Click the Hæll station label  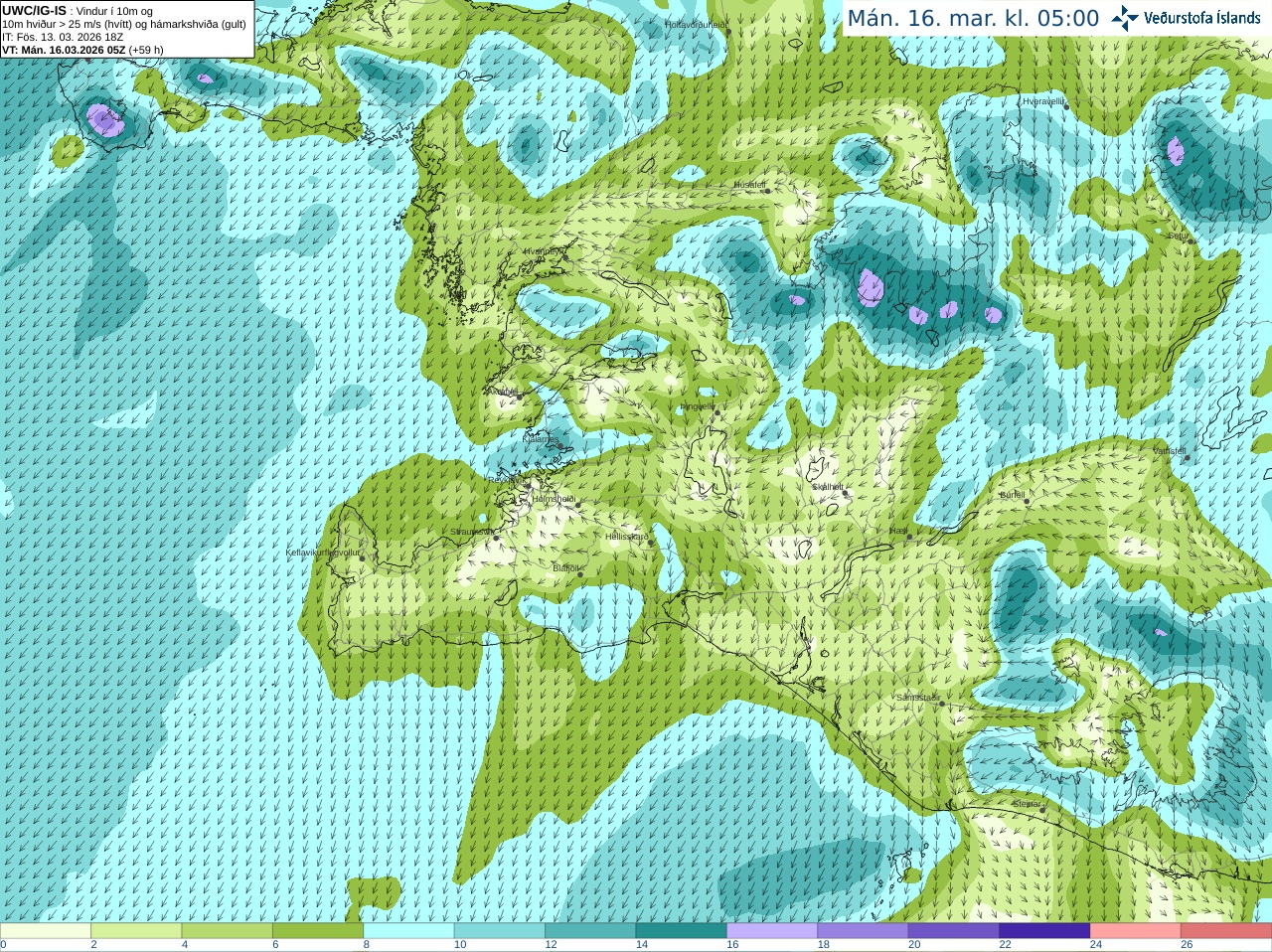[898, 531]
